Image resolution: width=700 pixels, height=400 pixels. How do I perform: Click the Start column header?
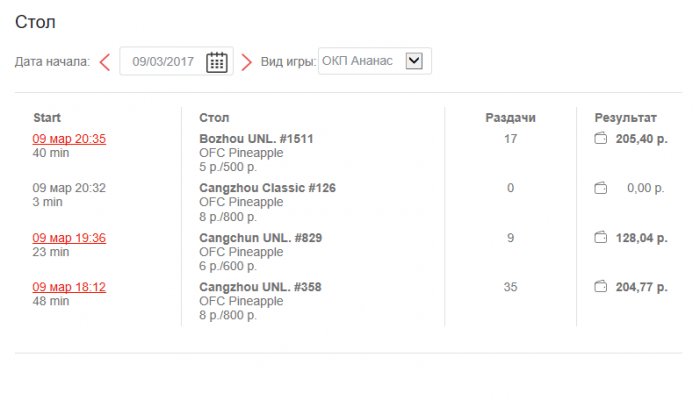coord(47,118)
